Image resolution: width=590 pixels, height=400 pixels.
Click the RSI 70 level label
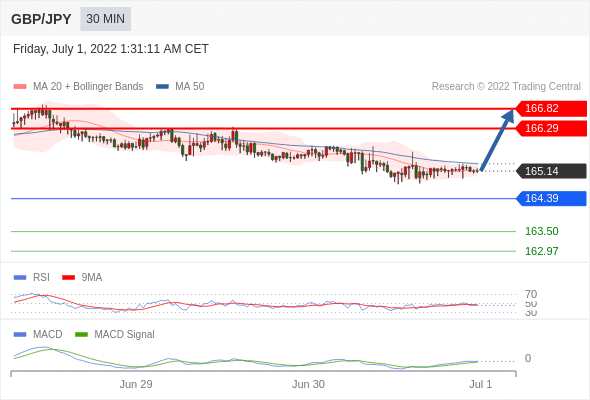coord(531,294)
